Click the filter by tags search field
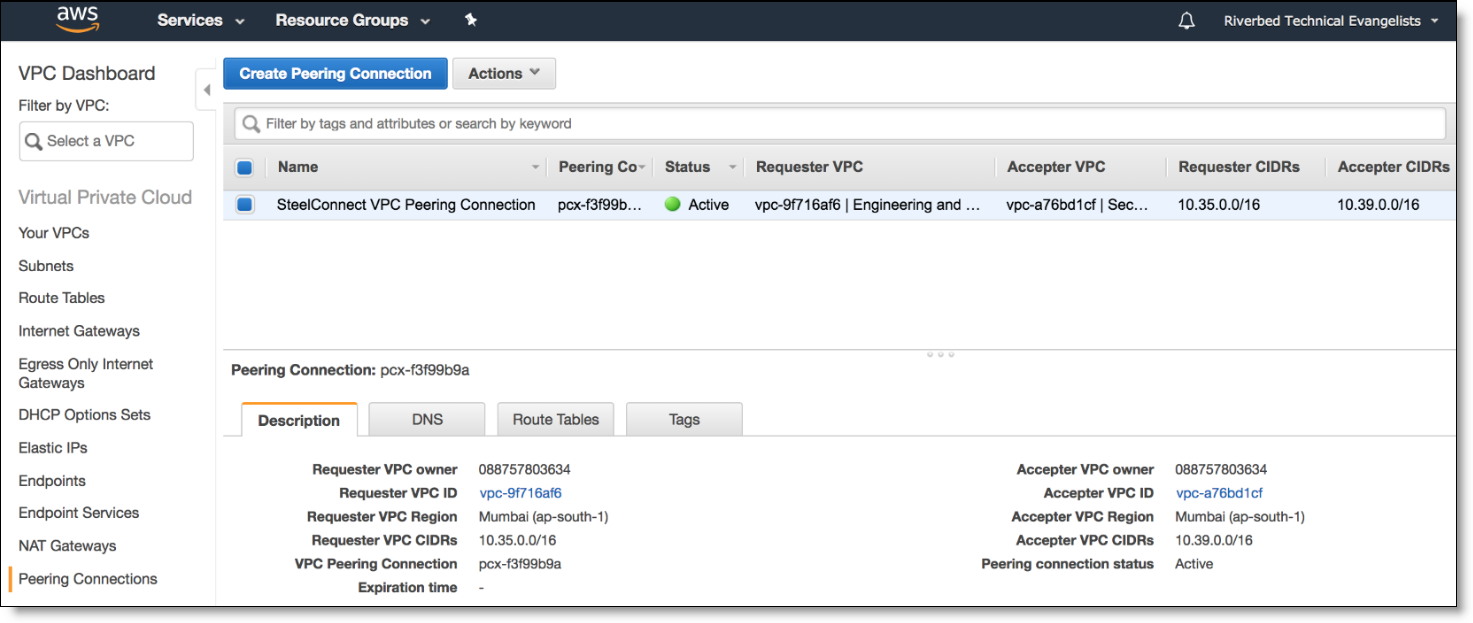1473x623 pixels. (840, 124)
